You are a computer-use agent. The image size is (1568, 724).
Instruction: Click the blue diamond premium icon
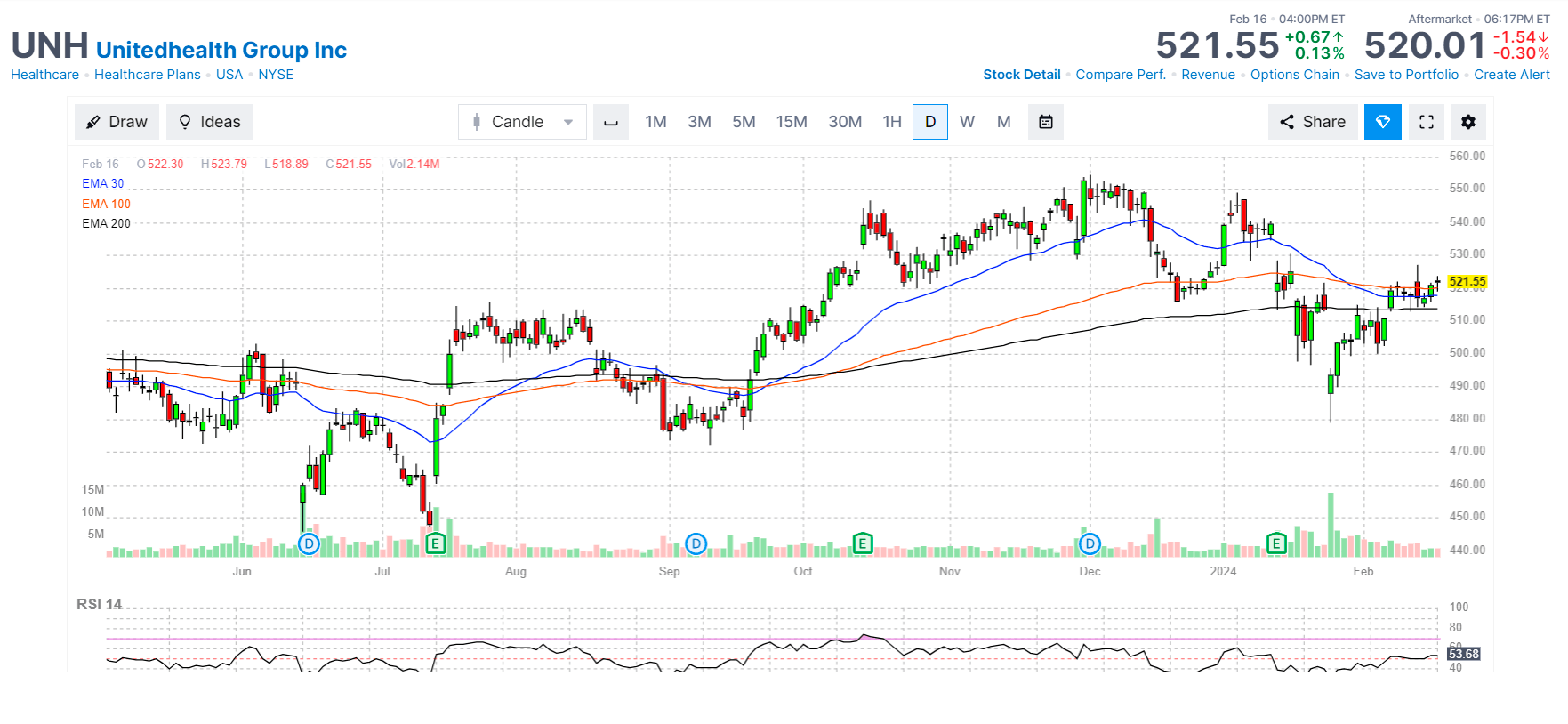pos(1383,122)
